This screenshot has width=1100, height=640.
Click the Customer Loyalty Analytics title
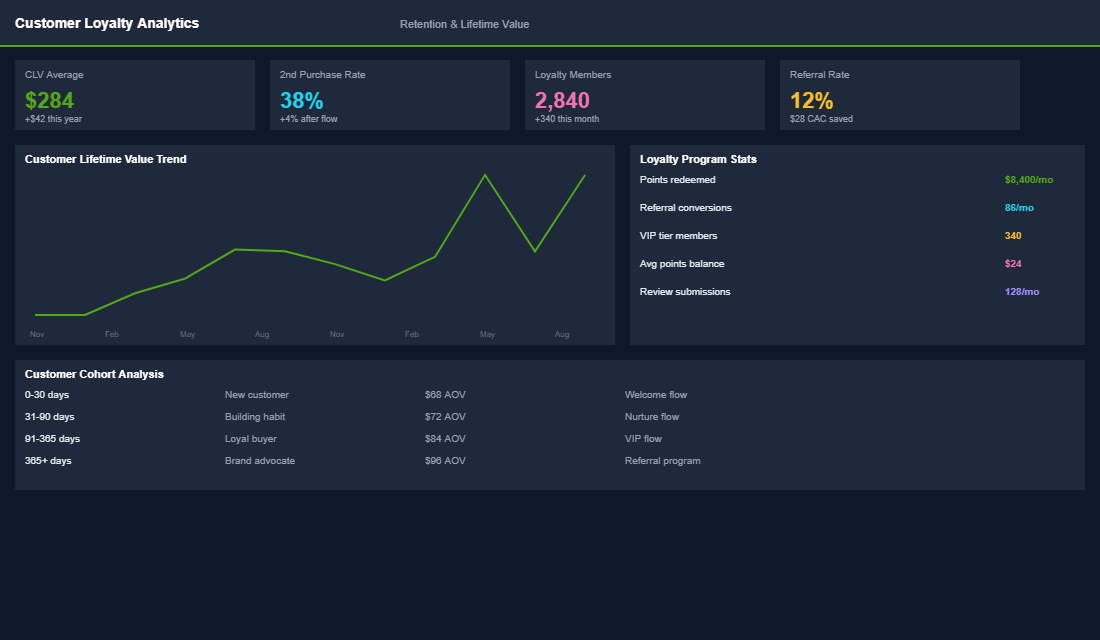(107, 23)
